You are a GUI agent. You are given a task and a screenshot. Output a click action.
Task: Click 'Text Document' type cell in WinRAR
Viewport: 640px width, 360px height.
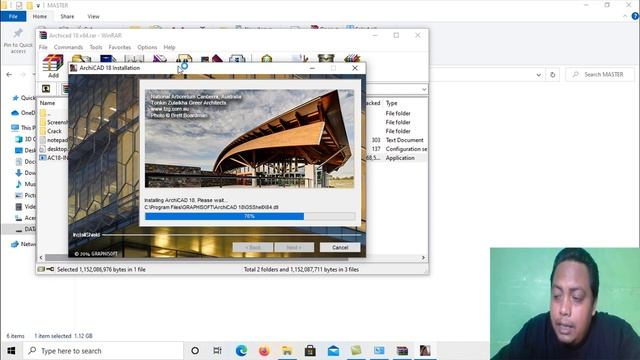tap(404, 140)
